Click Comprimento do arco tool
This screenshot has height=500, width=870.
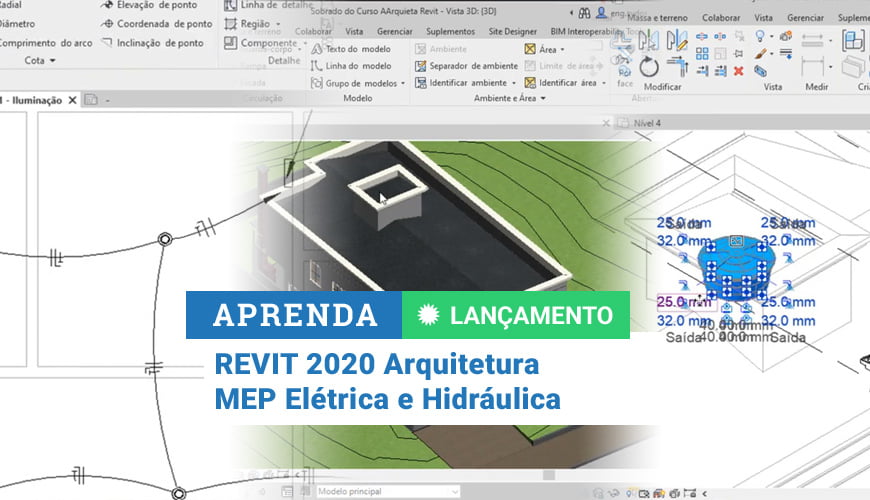[45, 43]
